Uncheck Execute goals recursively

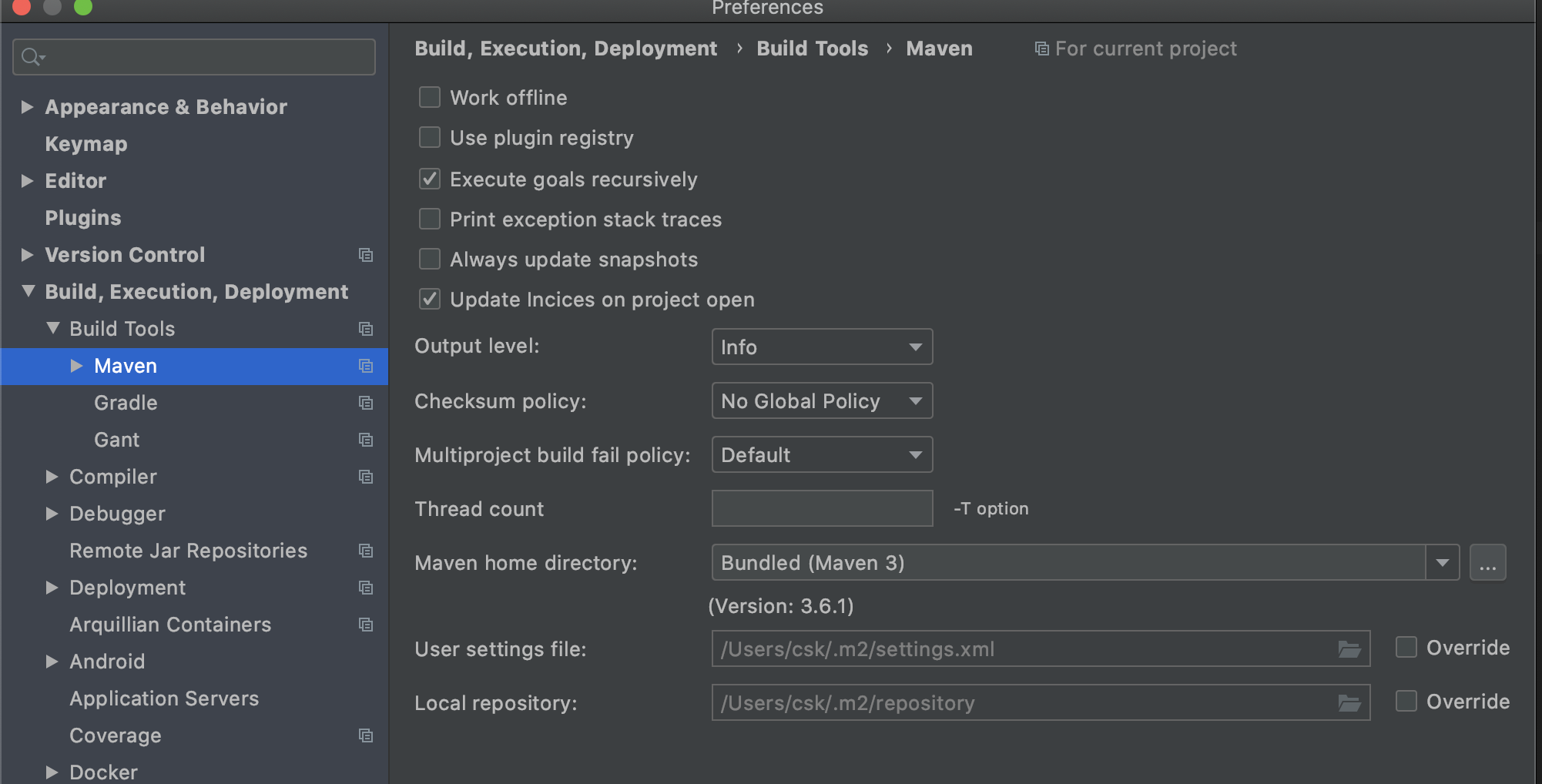click(429, 179)
